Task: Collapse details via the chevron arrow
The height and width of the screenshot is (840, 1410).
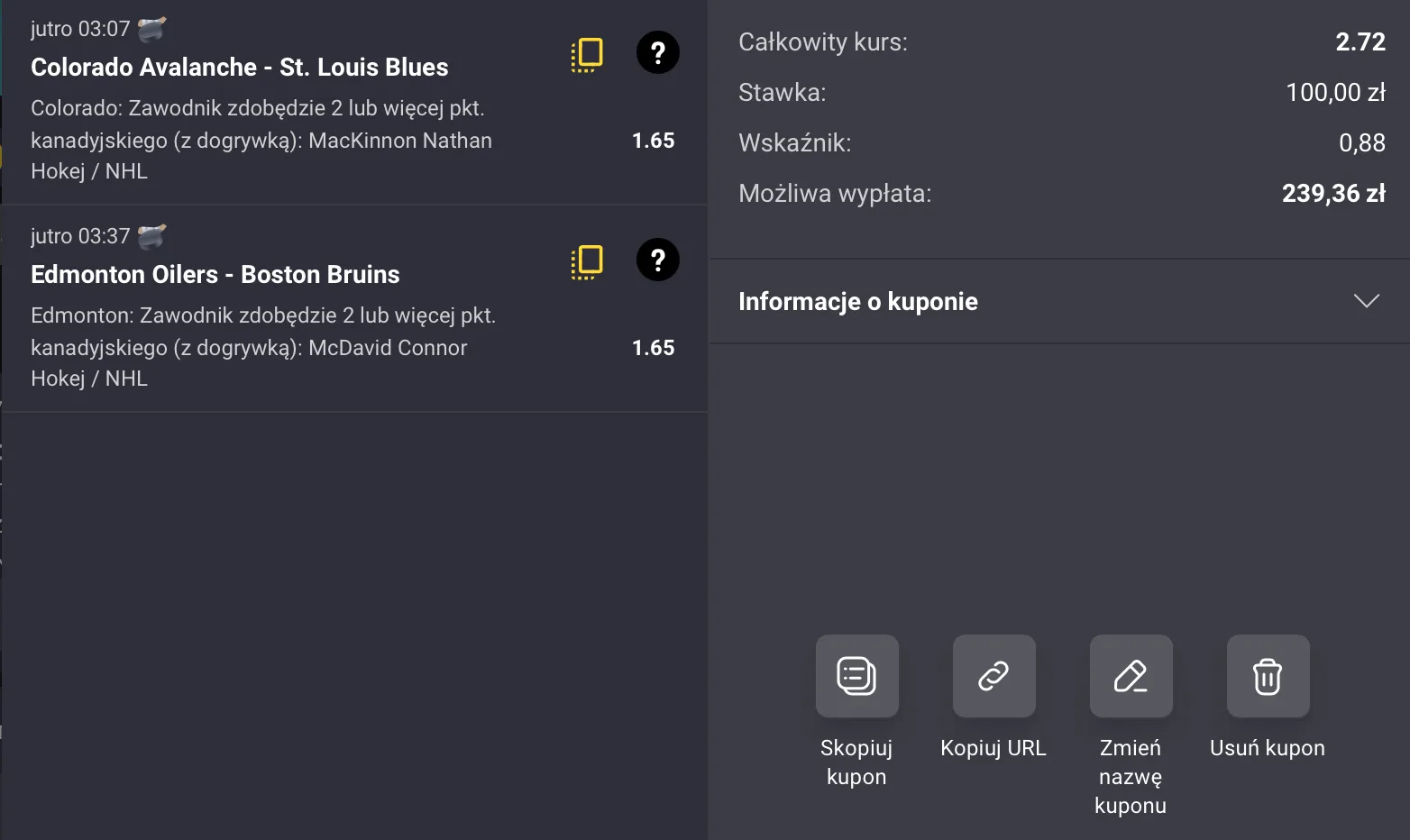Action: click(1368, 300)
